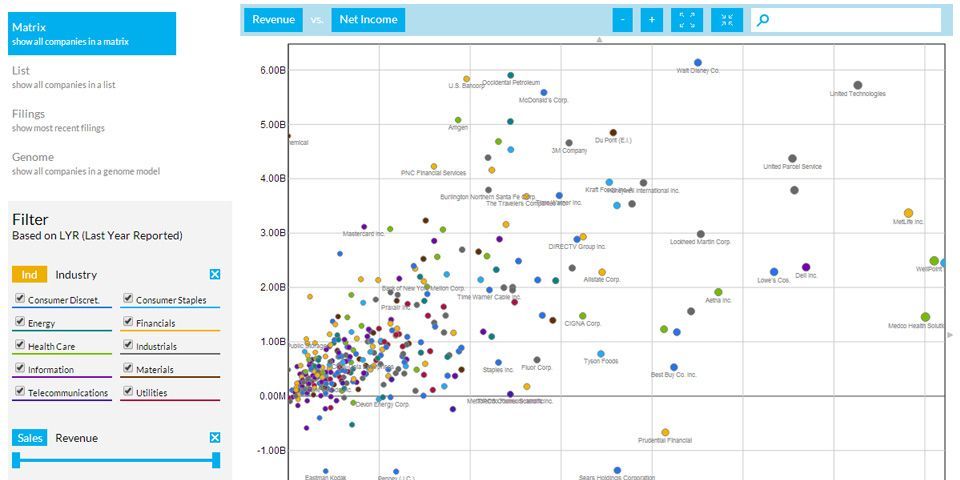Click the Prudential Financial data point
Screen dimensions: 960x480
(665, 432)
